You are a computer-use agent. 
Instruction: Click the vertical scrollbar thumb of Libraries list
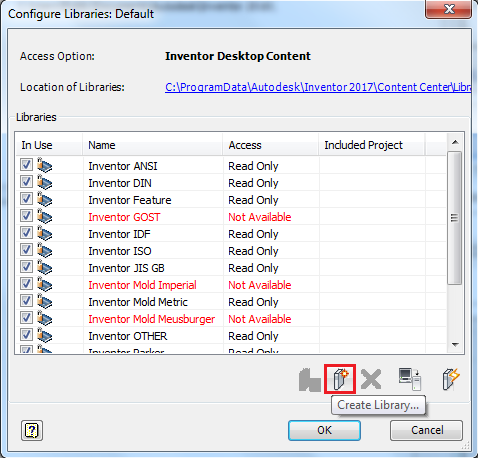[x=454, y=218]
